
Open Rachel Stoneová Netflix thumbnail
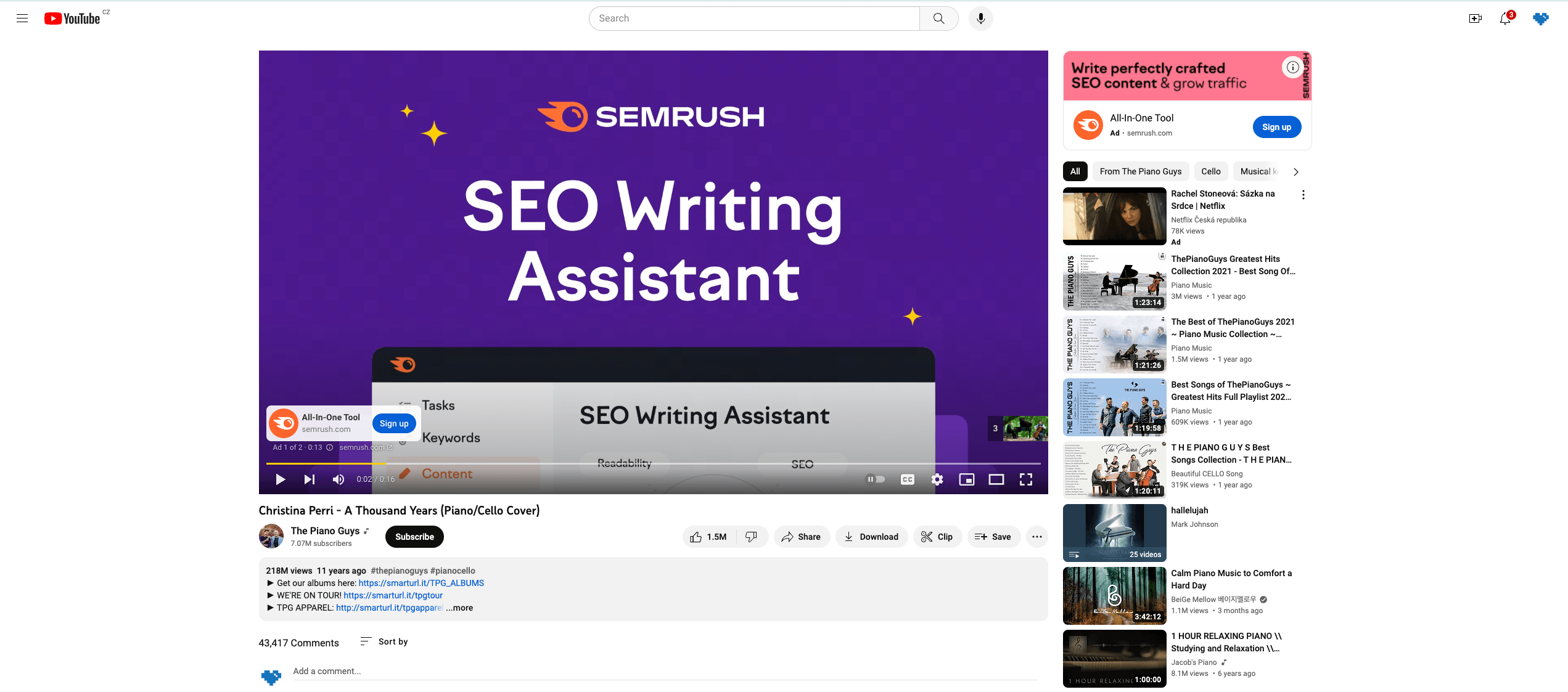click(1115, 216)
